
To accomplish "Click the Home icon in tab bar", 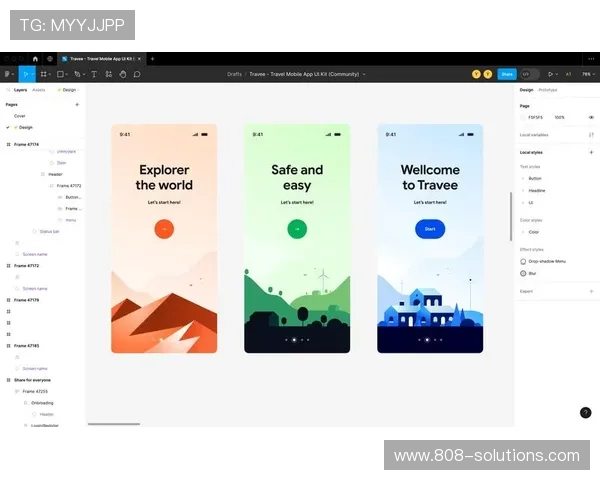I will point(35,59).
